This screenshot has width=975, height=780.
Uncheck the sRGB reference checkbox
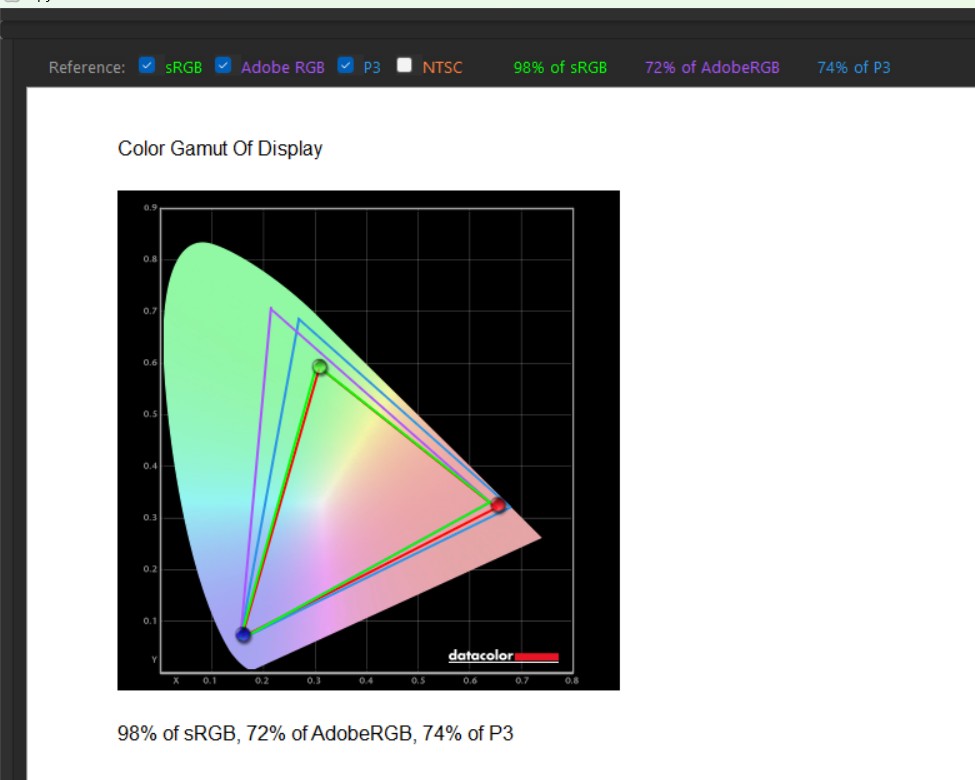[147, 66]
